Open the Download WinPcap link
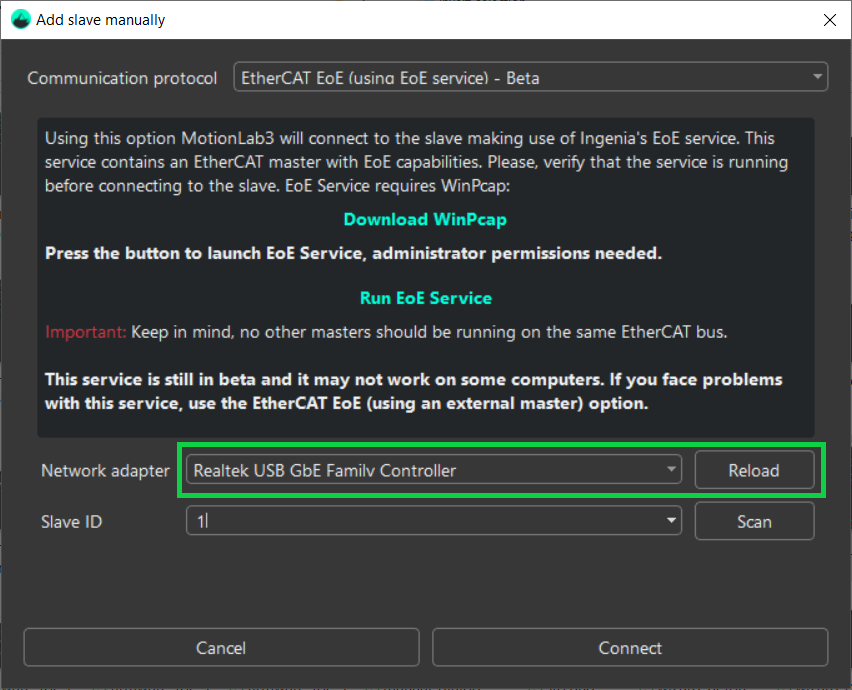 pyautogui.click(x=425, y=219)
